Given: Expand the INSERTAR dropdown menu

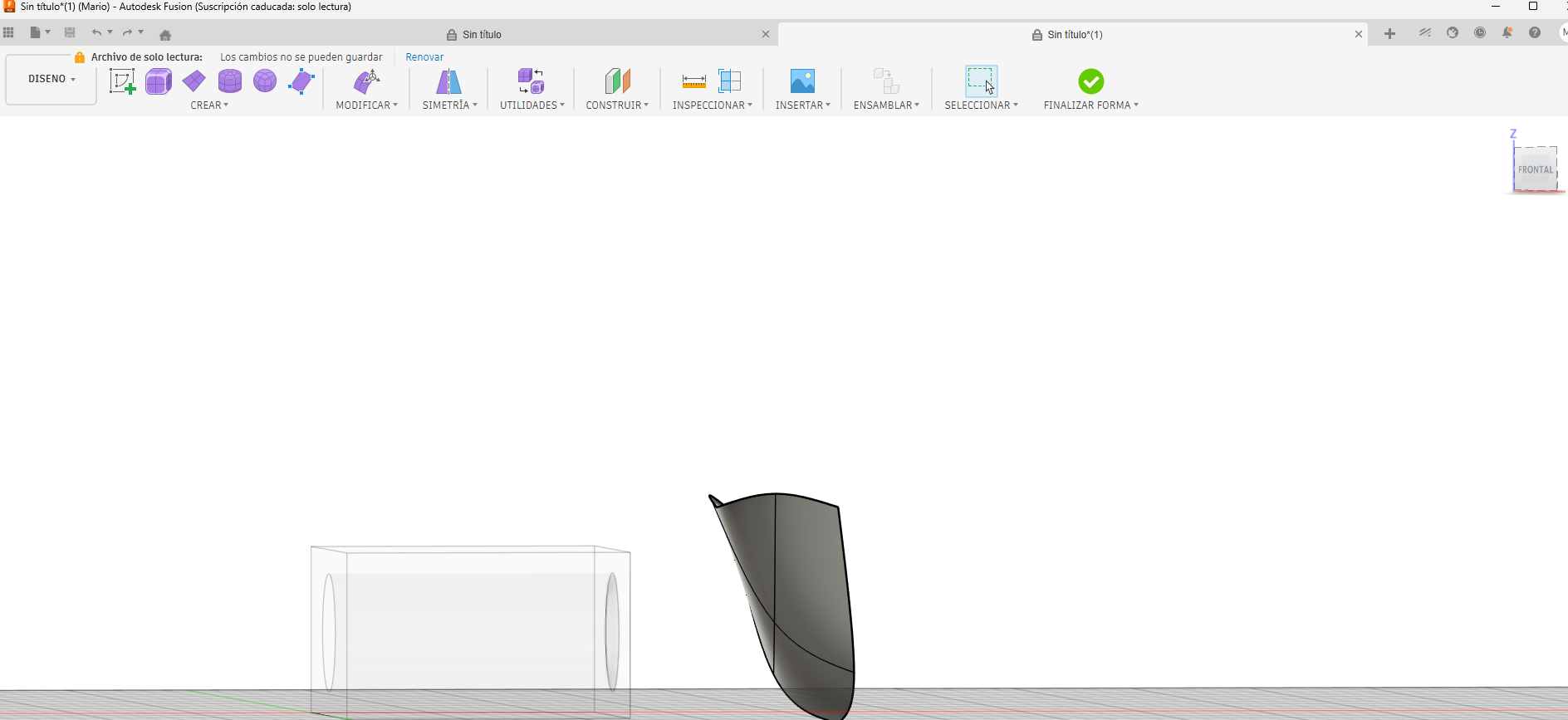Looking at the screenshot, I should point(803,105).
